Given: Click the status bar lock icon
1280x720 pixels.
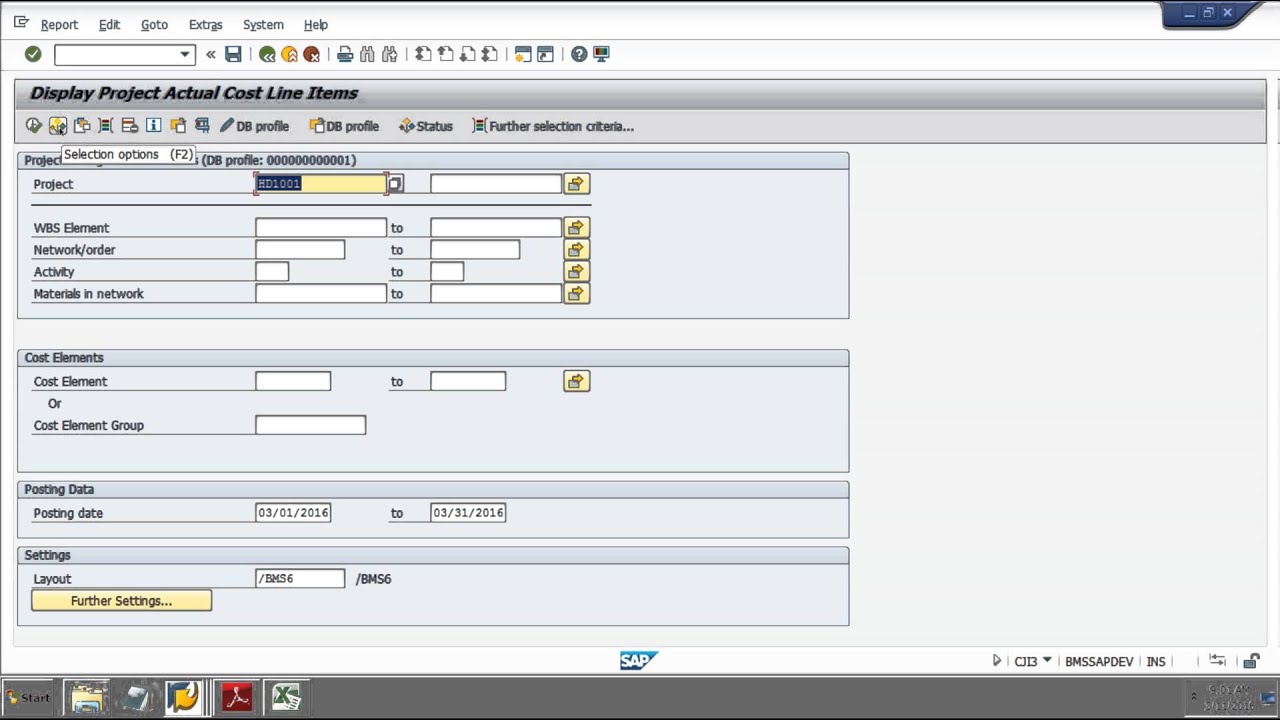Looking at the screenshot, I should point(1251,661).
